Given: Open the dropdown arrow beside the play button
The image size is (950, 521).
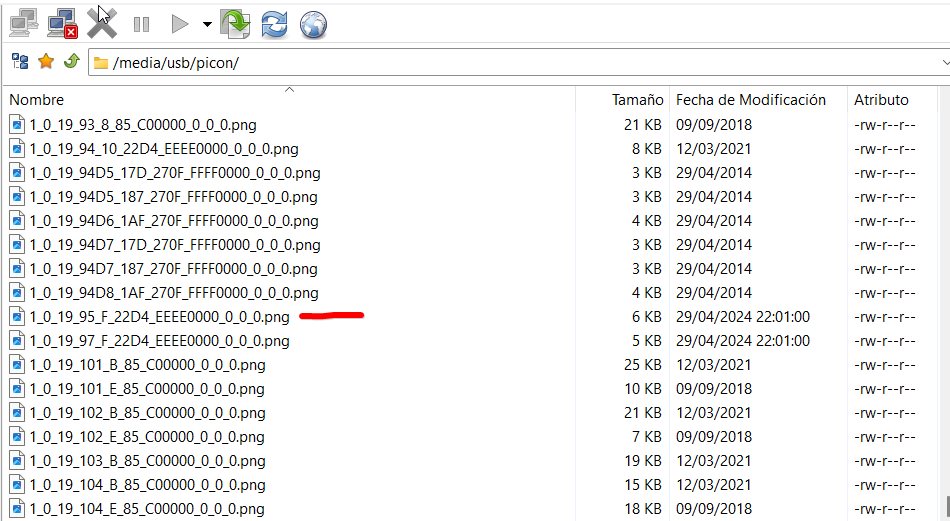Looking at the screenshot, I should coord(206,24).
